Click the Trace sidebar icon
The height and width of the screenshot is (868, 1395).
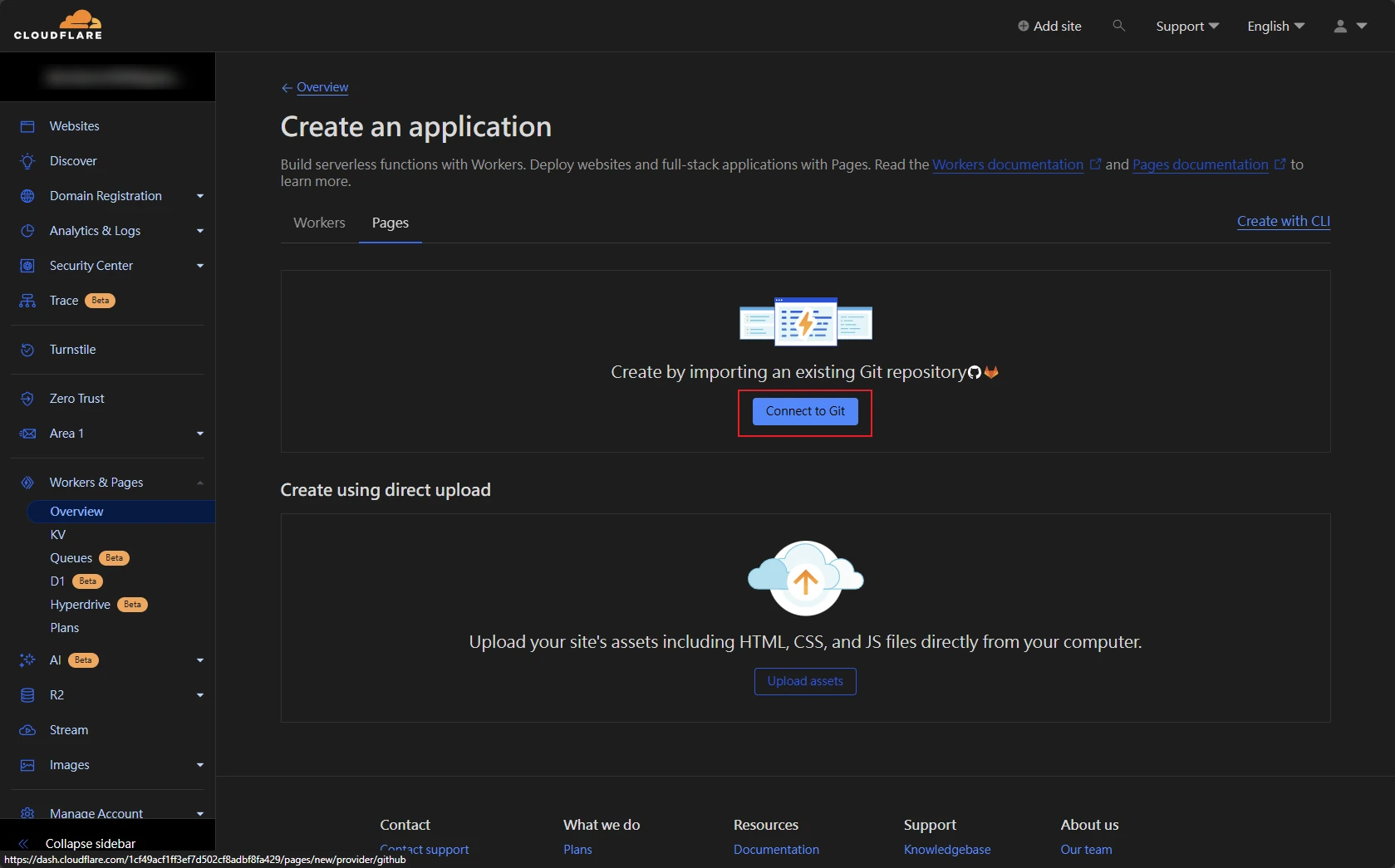[27, 301]
